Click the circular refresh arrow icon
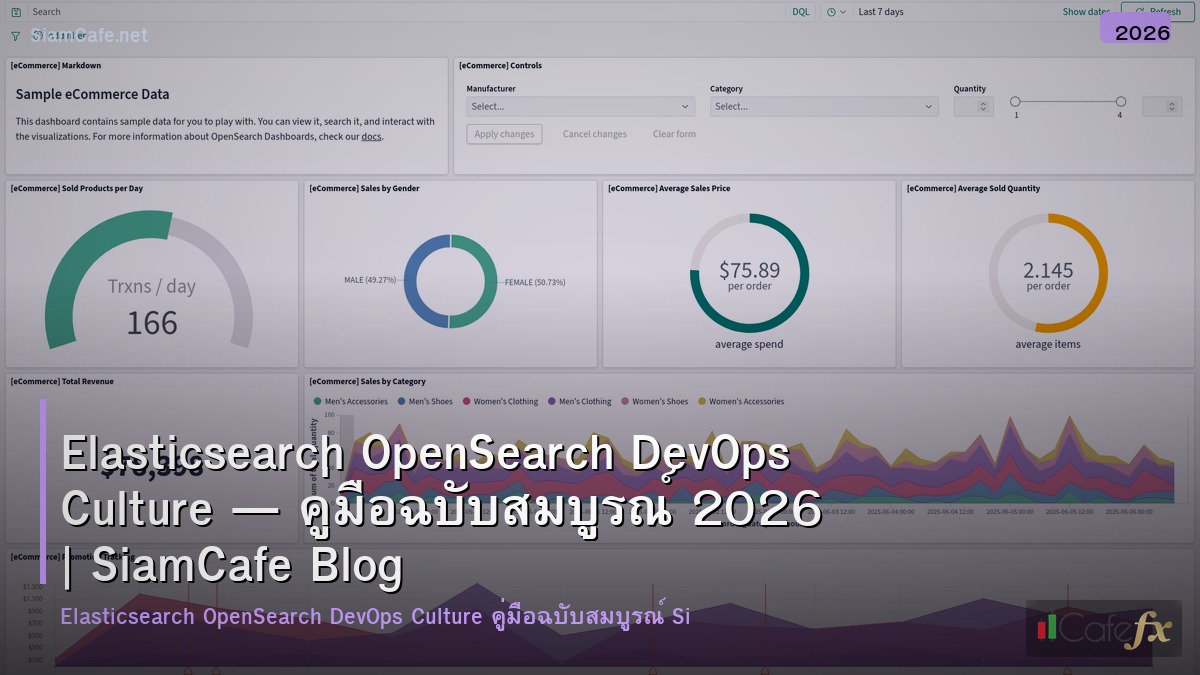This screenshot has width=1200, height=675. coord(1140,11)
